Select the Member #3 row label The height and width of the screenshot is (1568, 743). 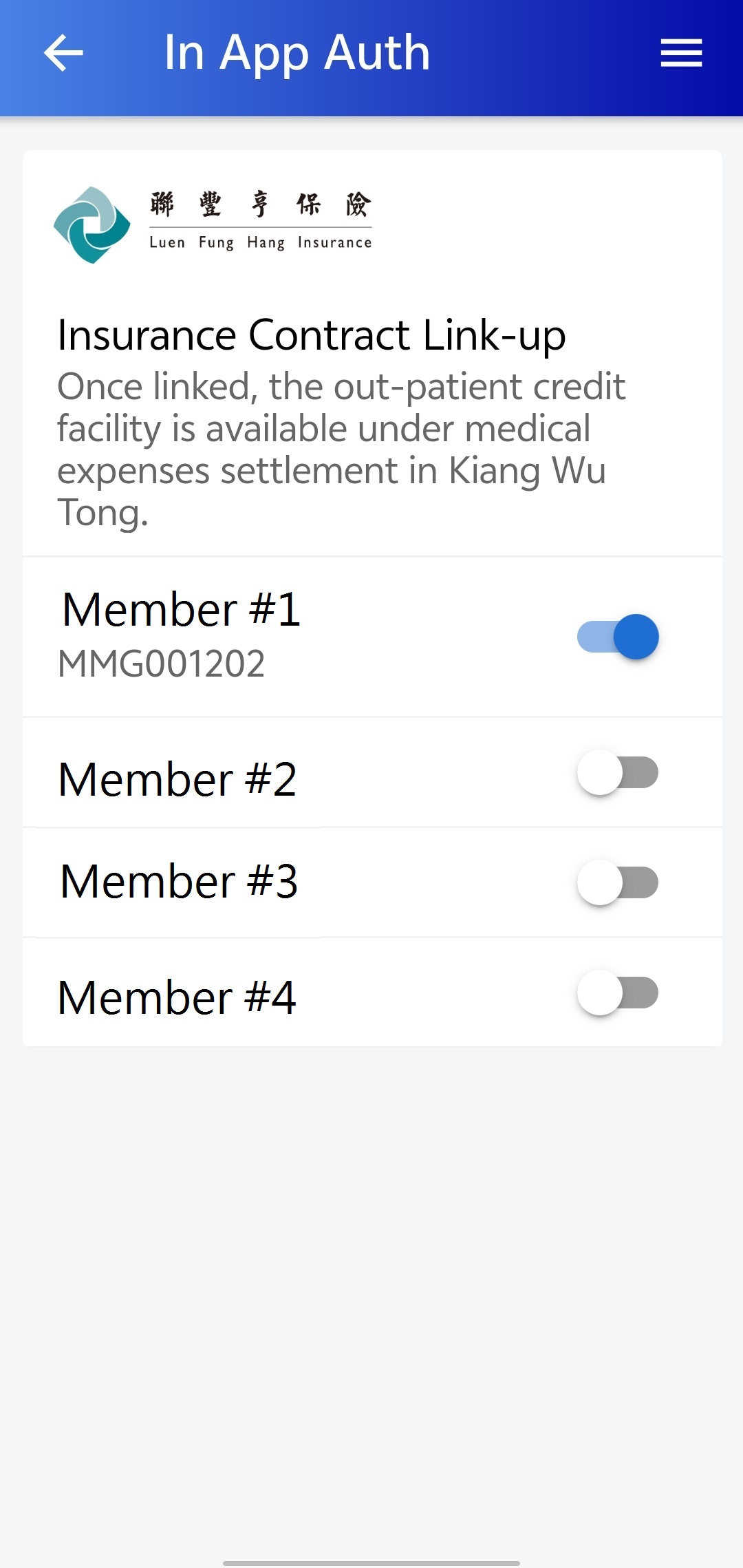pyautogui.click(x=179, y=882)
